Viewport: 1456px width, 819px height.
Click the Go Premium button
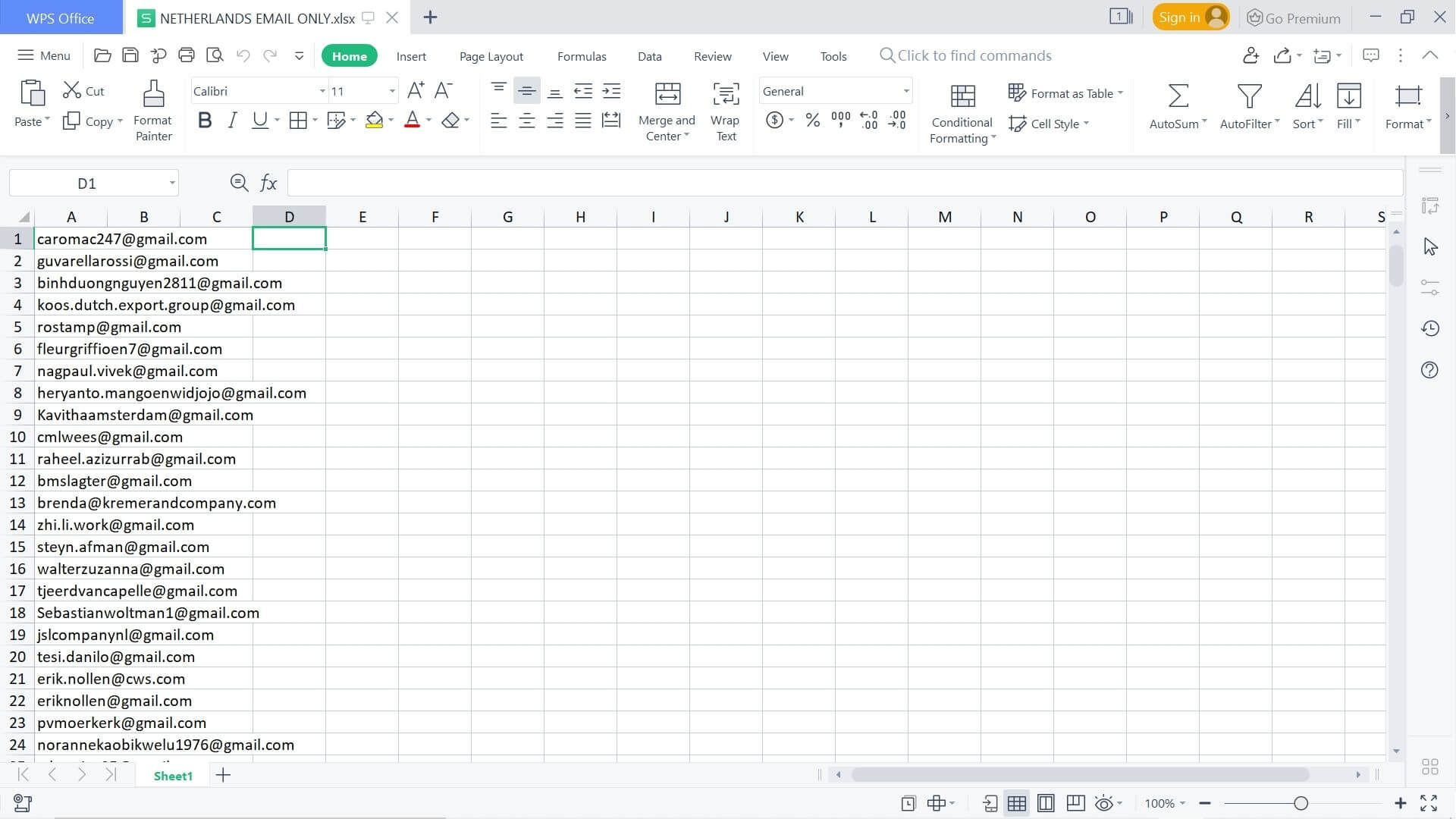[x=1294, y=18]
